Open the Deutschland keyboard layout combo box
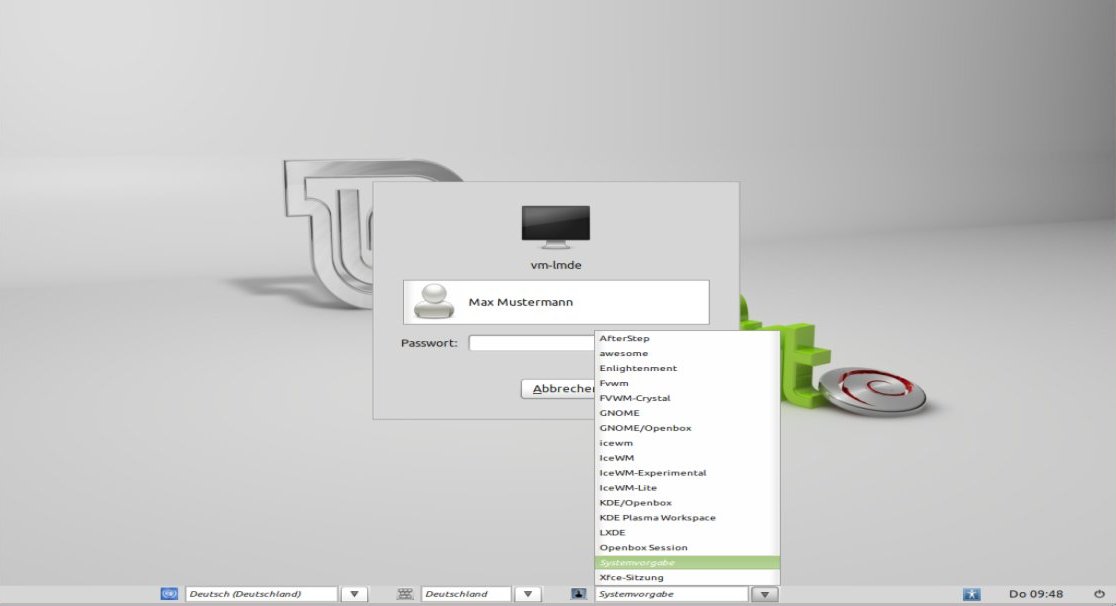 click(466, 593)
